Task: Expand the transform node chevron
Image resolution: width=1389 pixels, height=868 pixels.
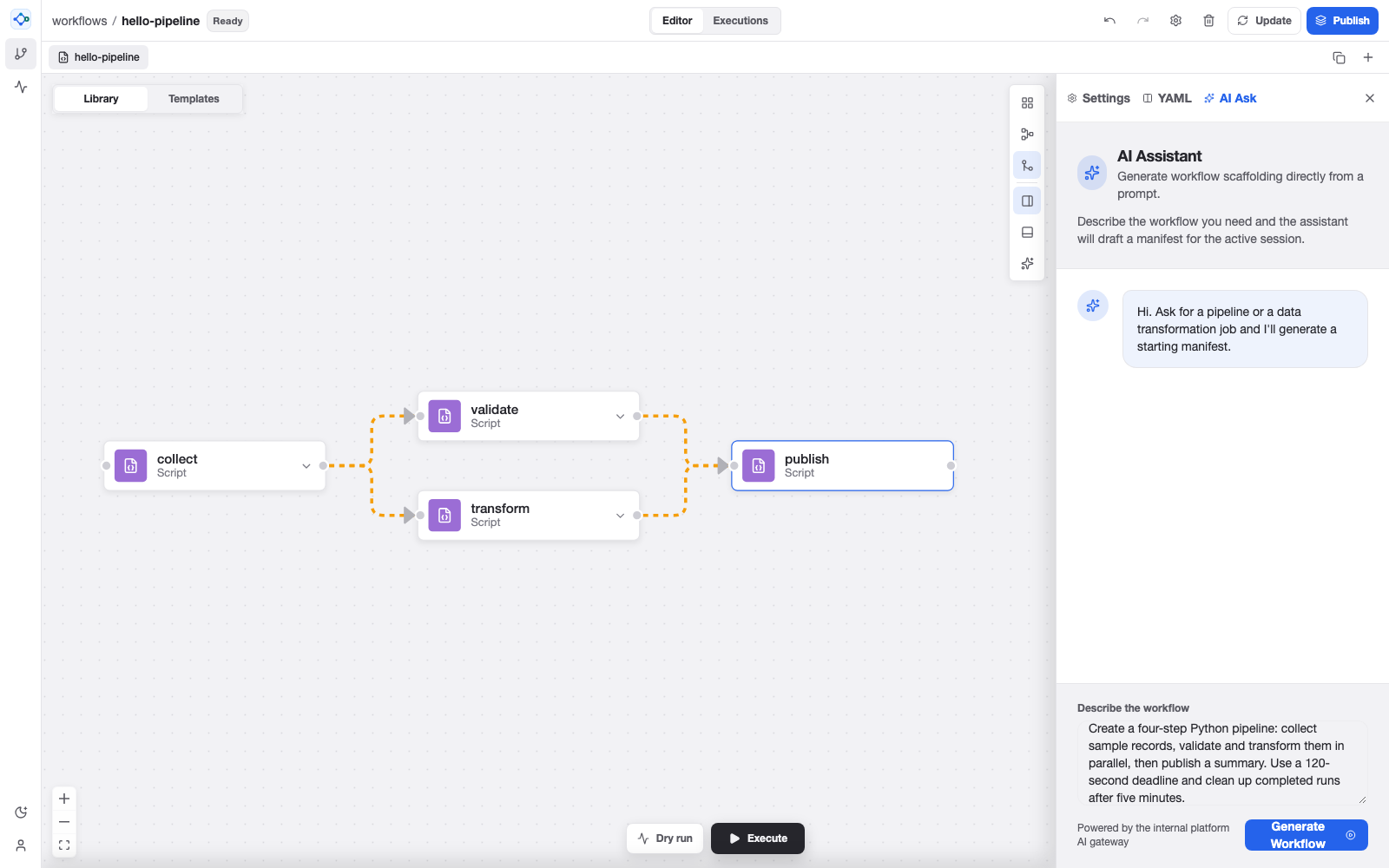Action: pyautogui.click(x=621, y=516)
